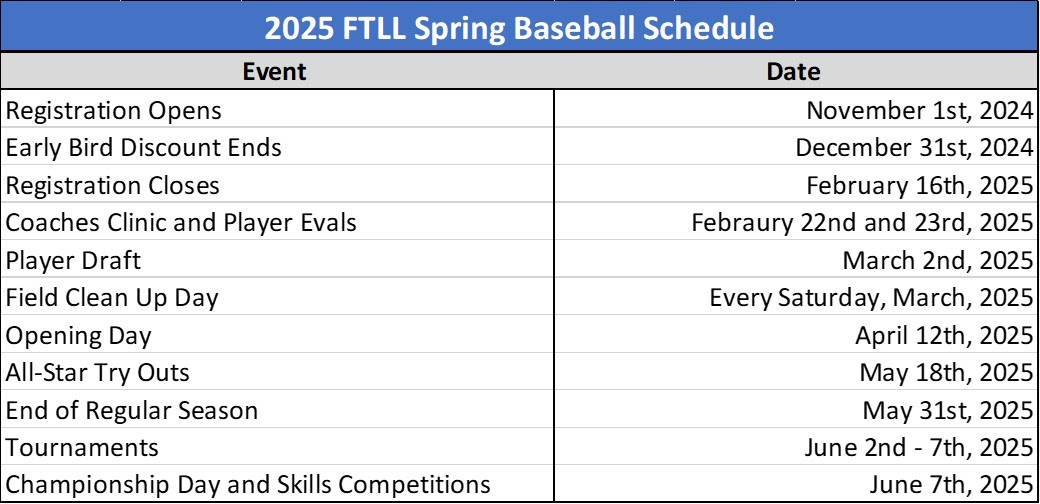Select the Date column header
Image resolution: width=1040 pixels, height=504 pixels.
tap(796, 71)
